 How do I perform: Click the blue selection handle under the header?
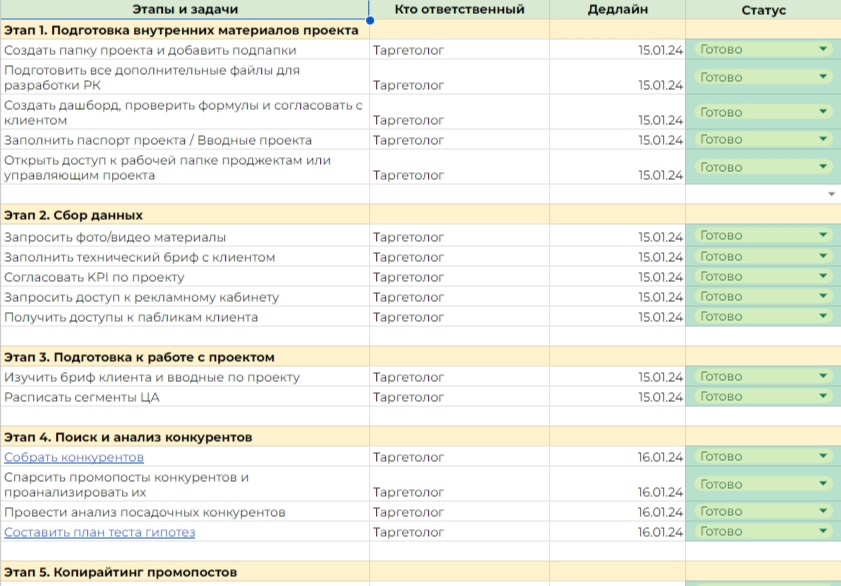(x=370, y=20)
